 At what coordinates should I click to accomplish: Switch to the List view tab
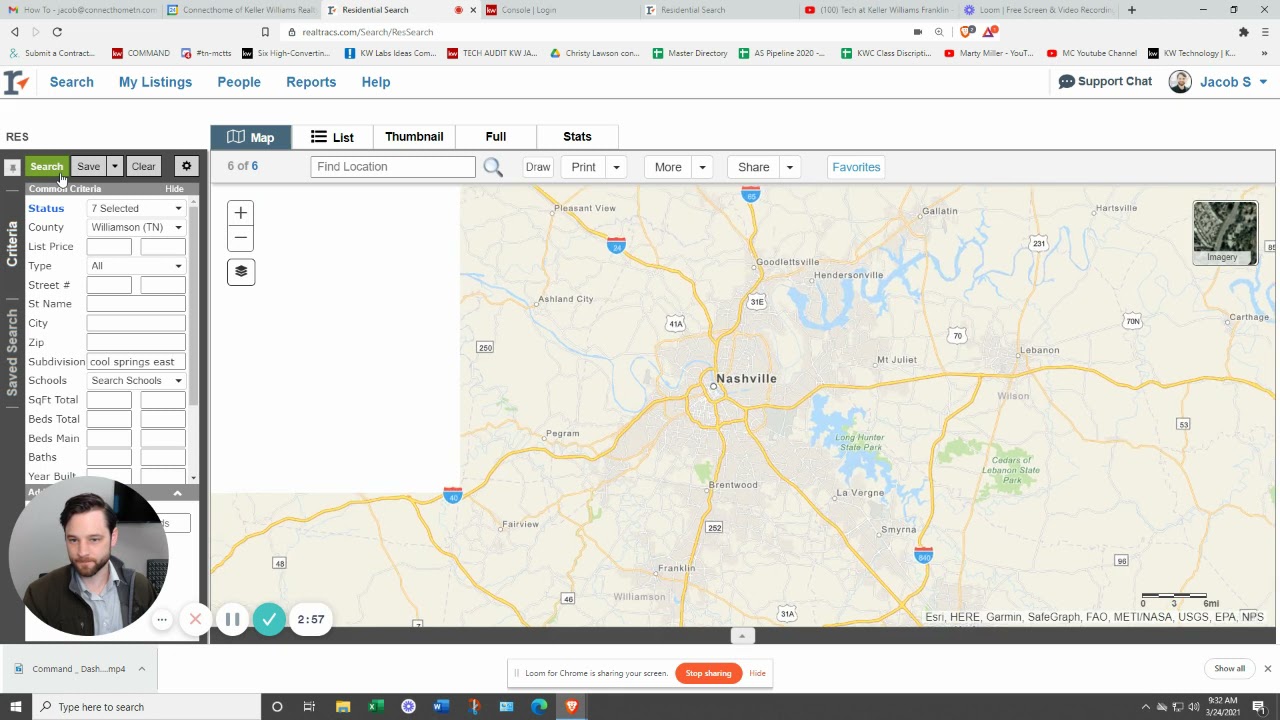(x=332, y=137)
